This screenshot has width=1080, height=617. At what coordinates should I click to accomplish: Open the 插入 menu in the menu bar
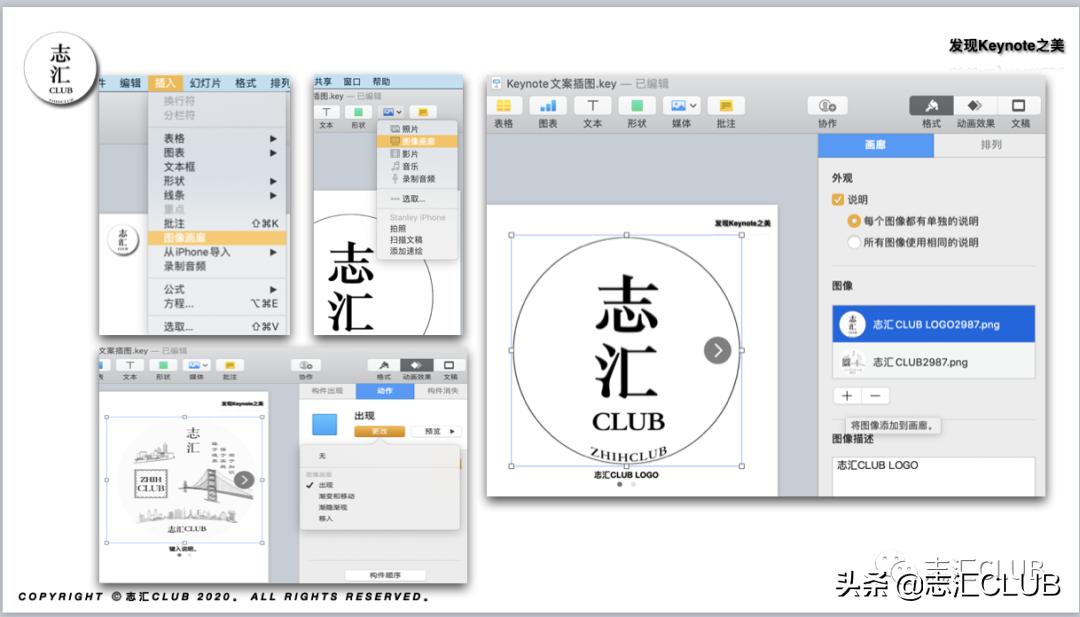click(x=165, y=84)
